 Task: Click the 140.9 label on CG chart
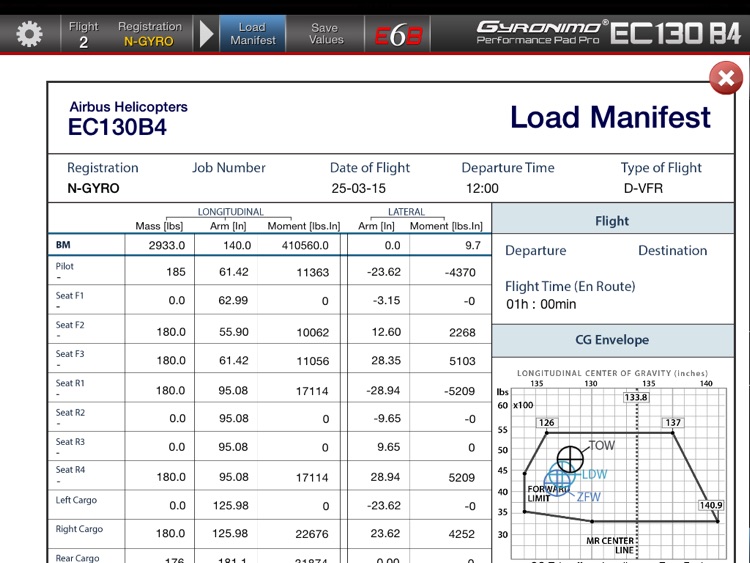point(711,505)
